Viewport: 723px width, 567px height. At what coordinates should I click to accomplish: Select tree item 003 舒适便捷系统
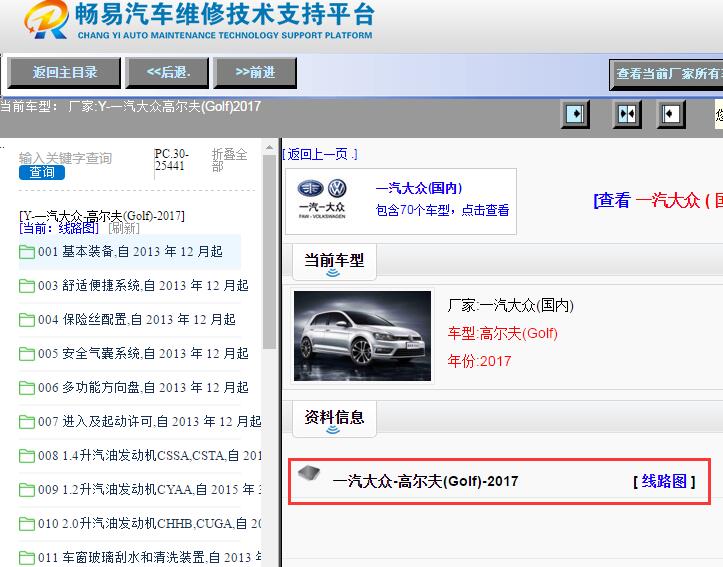pos(143,286)
